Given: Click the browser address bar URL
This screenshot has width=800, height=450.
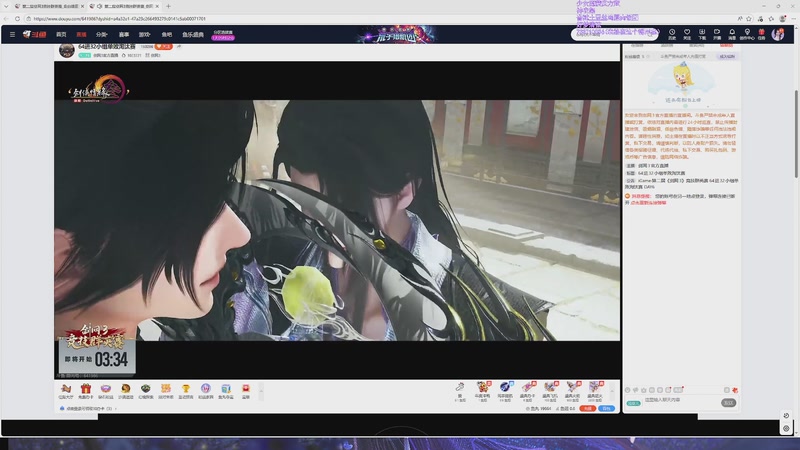Looking at the screenshot, I should [x=119, y=18].
